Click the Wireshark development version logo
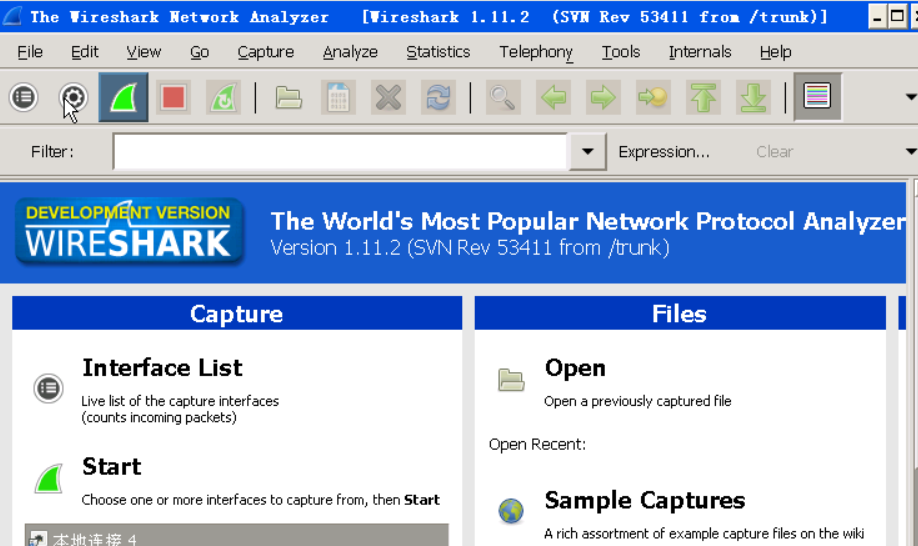918x546 pixels. point(129,232)
